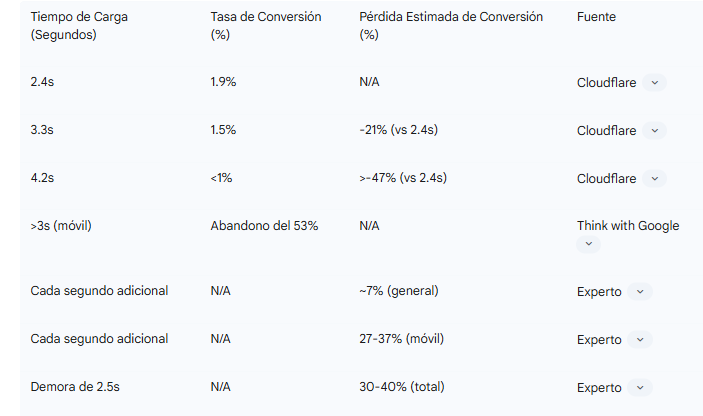Click the Fuente column header

point(596,18)
